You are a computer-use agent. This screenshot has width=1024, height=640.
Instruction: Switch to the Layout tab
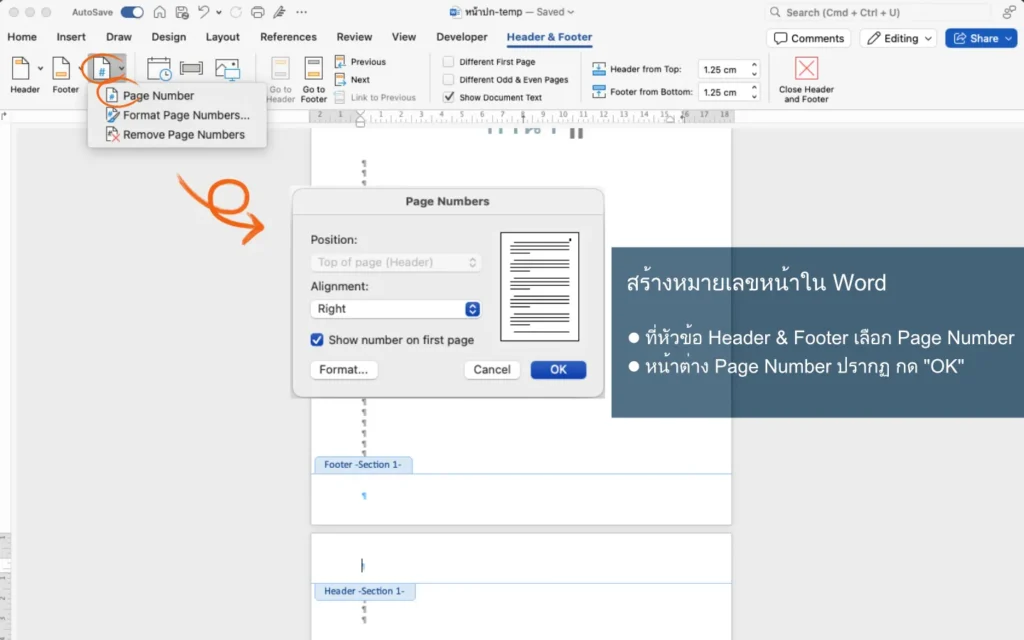[223, 37]
